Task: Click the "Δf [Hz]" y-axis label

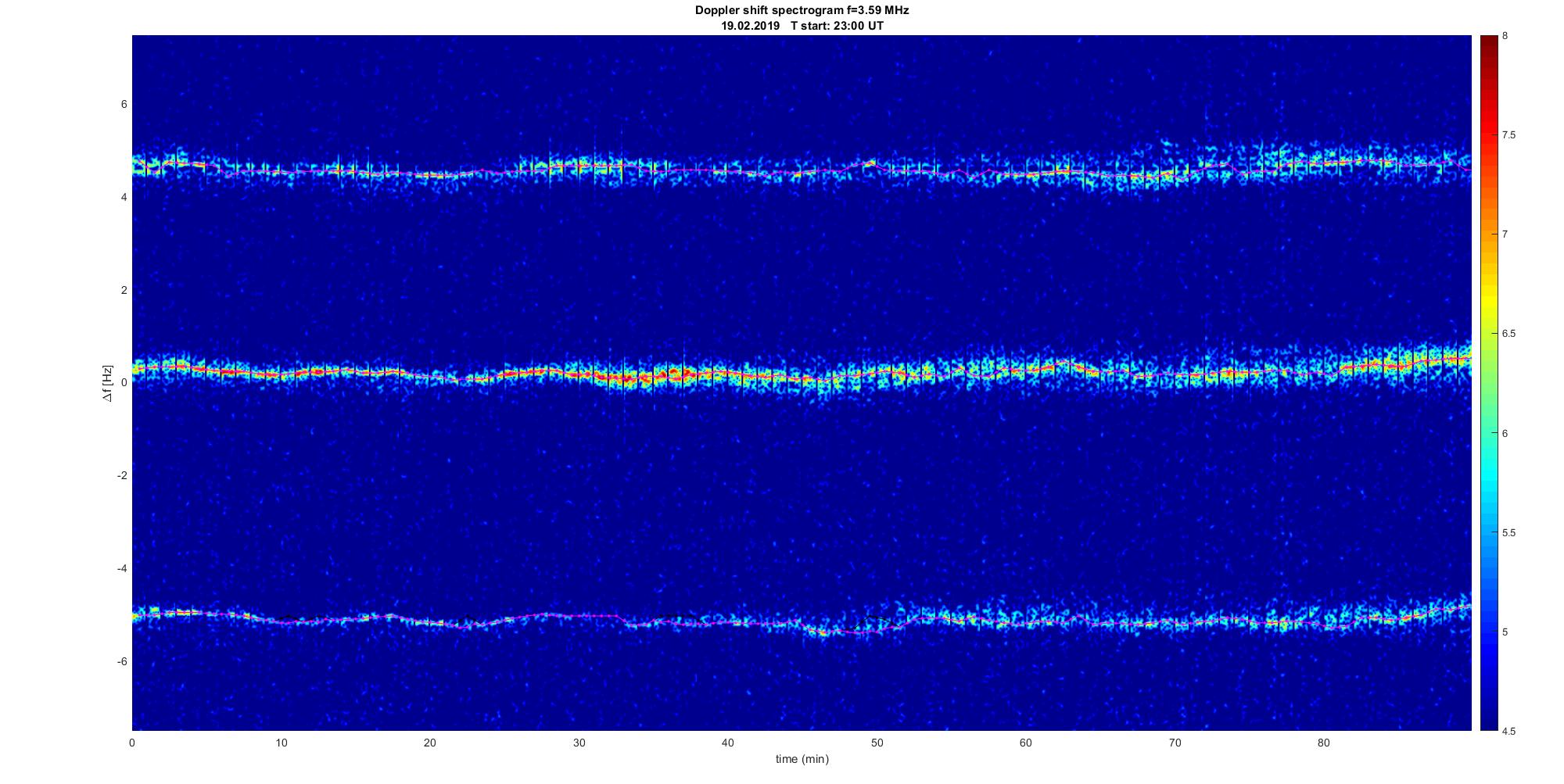Action: click(108, 383)
